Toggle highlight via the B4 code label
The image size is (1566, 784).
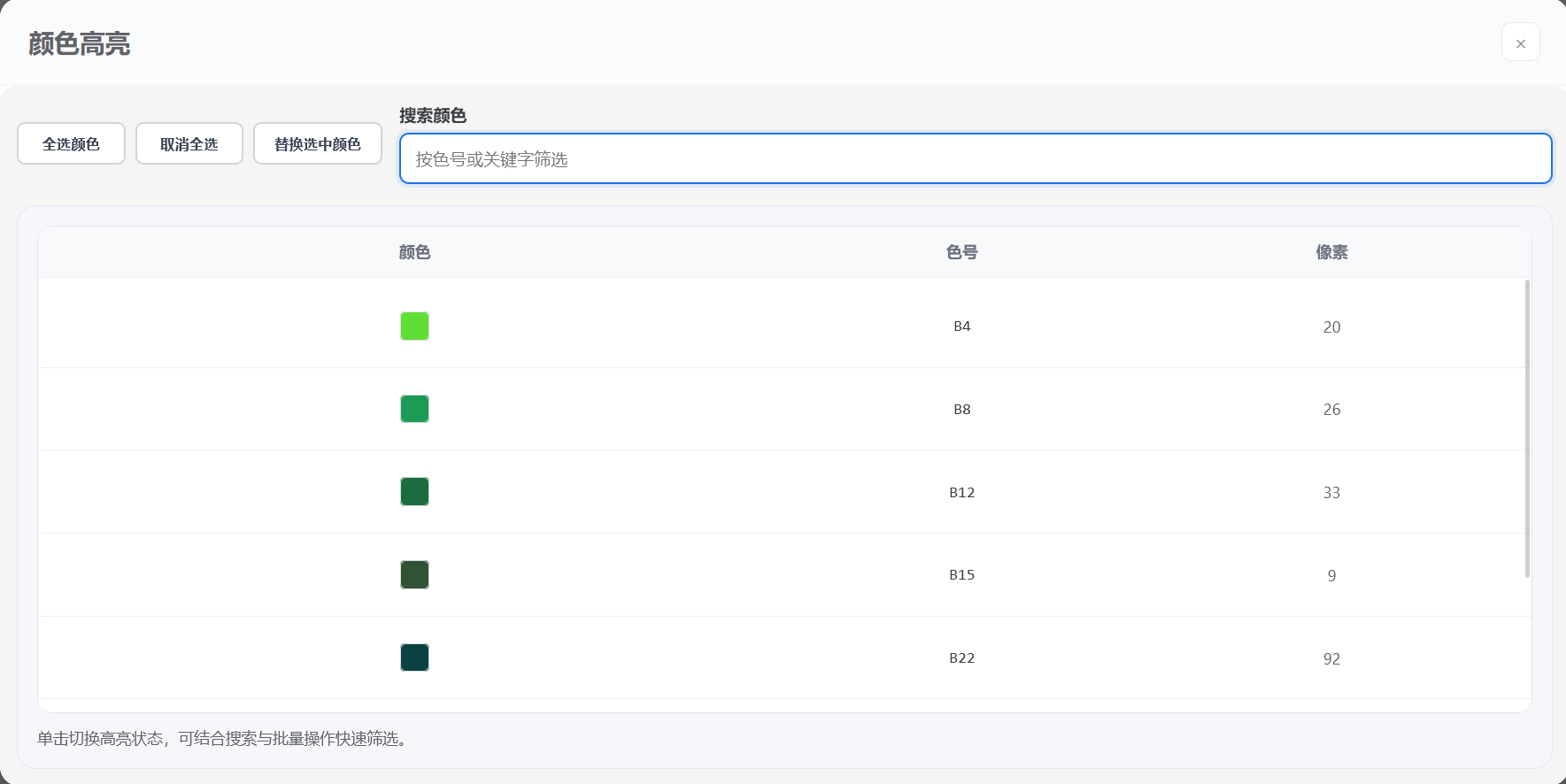tap(961, 327)
